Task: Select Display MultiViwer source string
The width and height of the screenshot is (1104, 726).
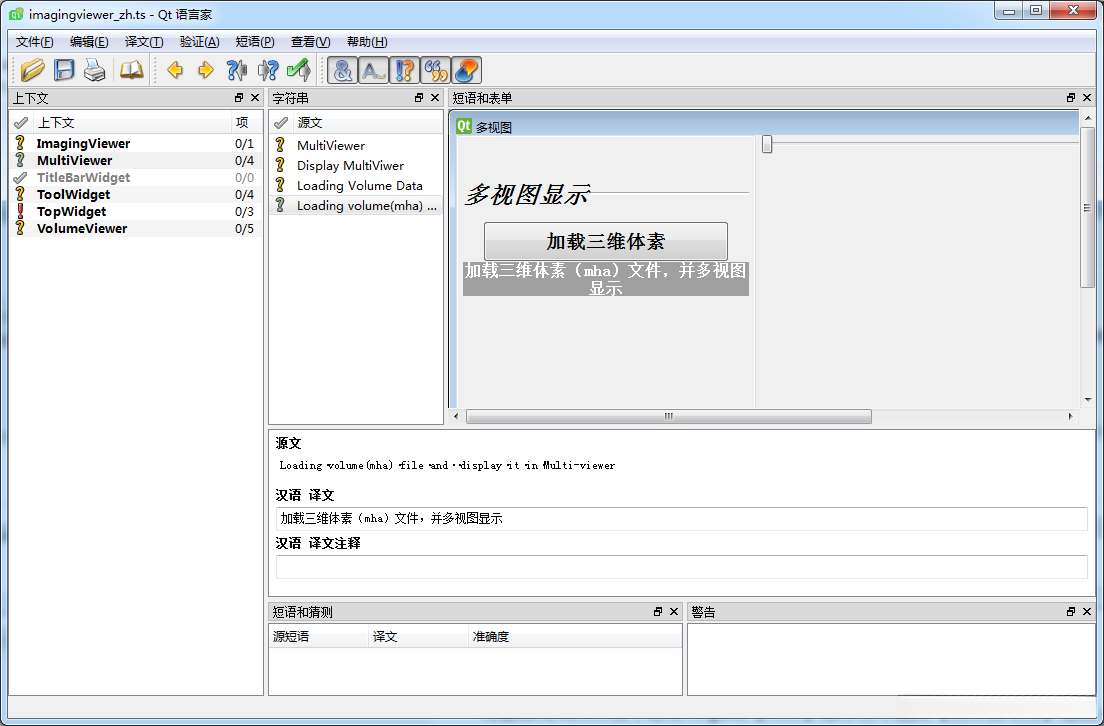Action: [x=356, y=165]
